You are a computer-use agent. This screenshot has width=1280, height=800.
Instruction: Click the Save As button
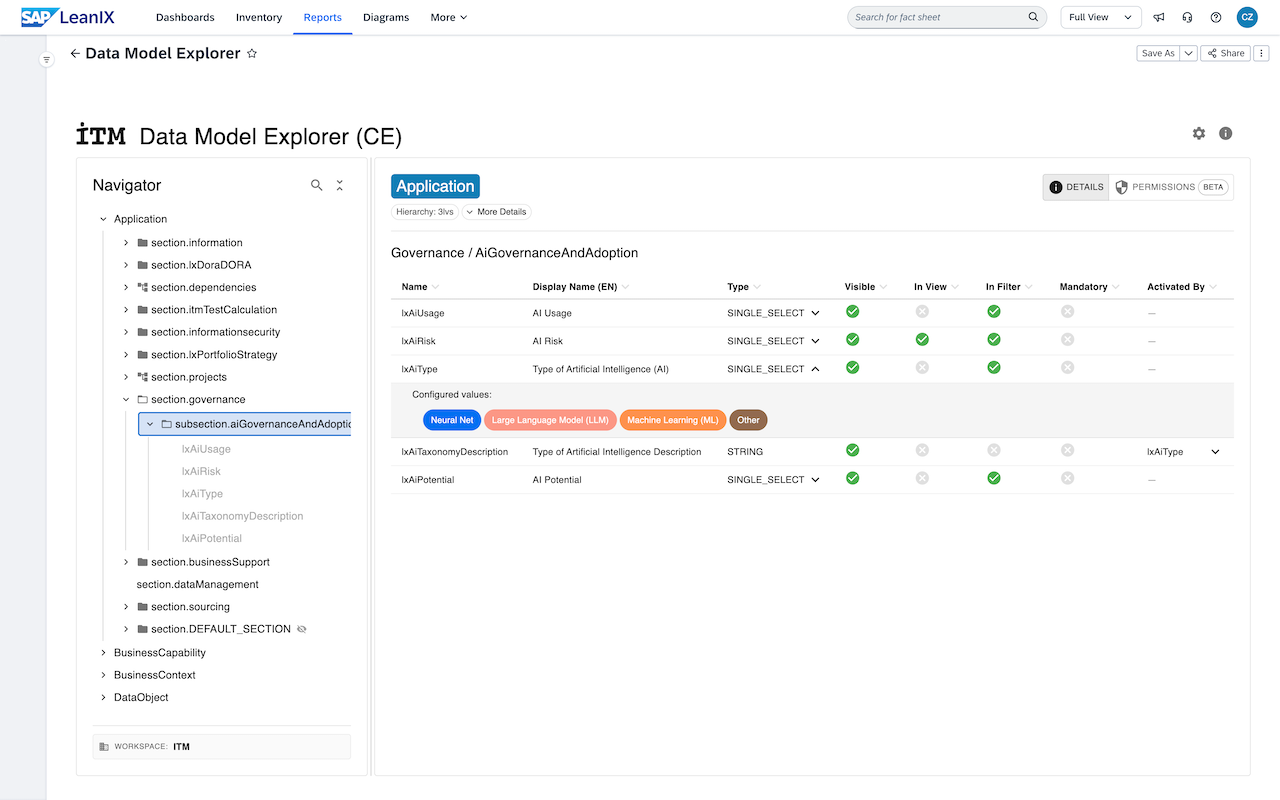(1158, 54)
